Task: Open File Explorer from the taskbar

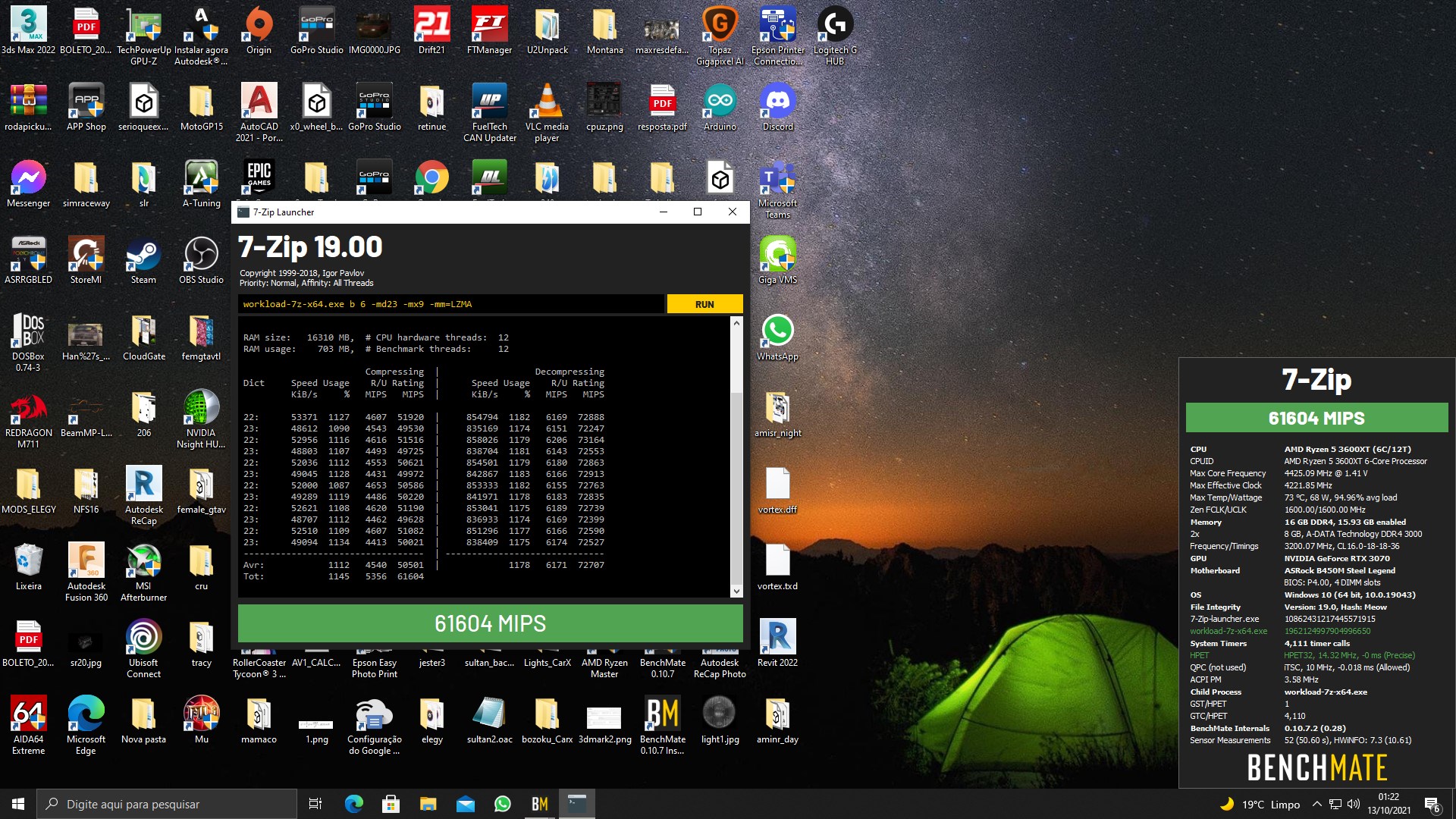Action: click(x=428, y=804)
